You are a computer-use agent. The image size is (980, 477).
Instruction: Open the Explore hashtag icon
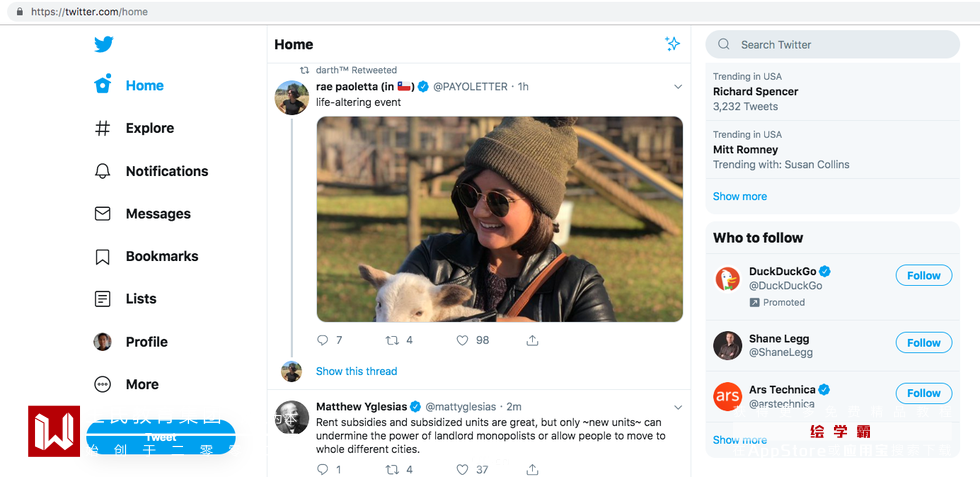click(103, 128)
